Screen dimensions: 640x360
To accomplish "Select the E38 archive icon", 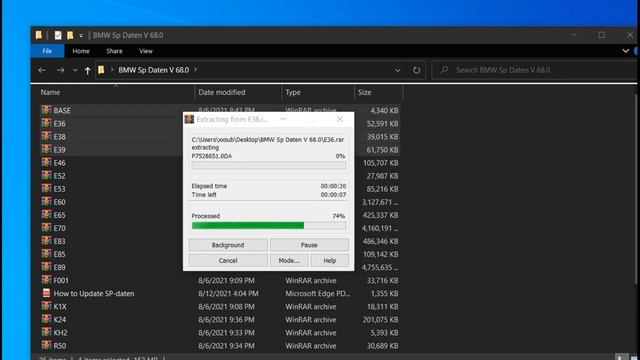I will point(47,136).
